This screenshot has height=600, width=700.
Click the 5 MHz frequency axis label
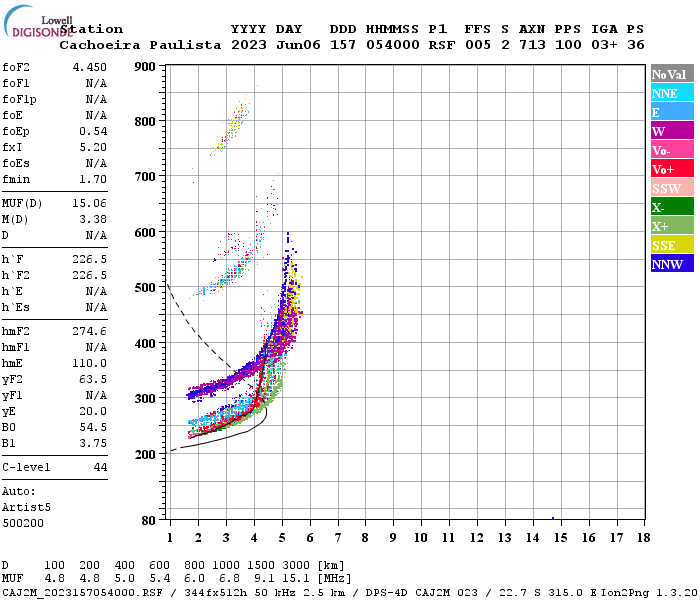coord(282,538)
